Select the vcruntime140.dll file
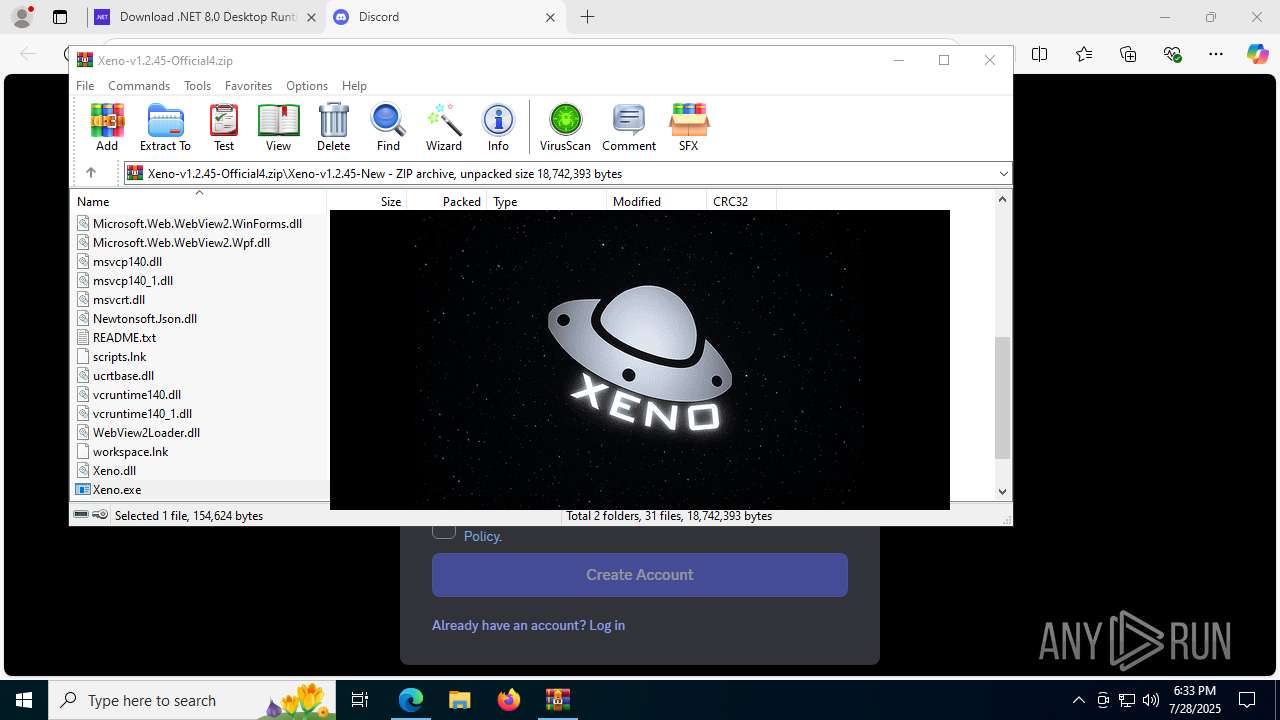1280x720 pixels. 137,395
